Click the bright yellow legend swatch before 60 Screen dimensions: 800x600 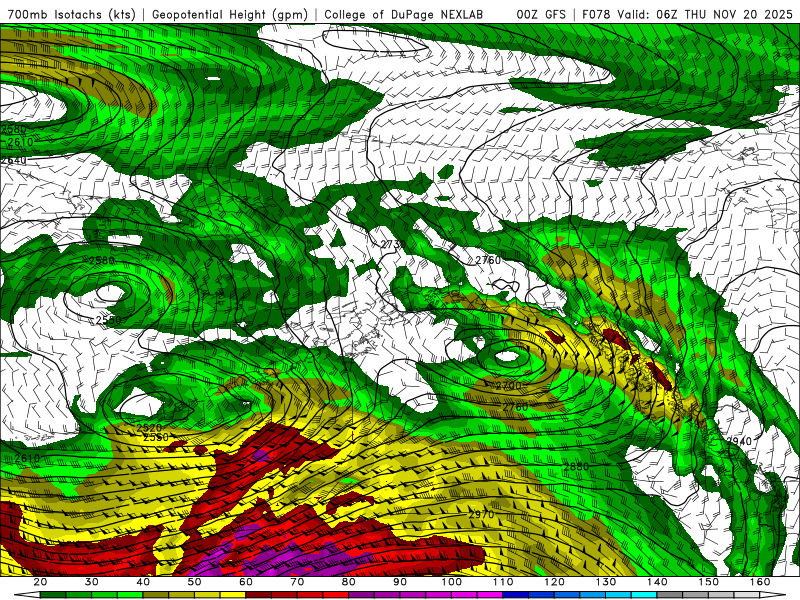233,595
